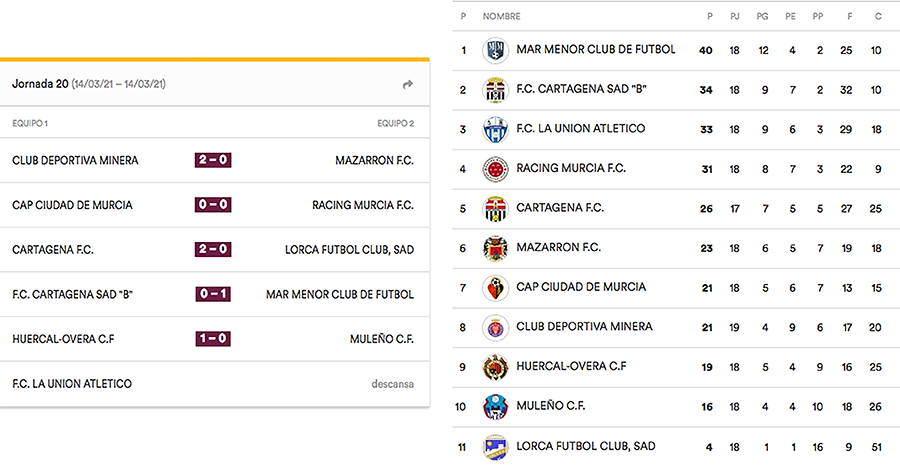900x466 pixels.
Task: Click F.C. La Union Atletico team badge
Action: pyautogui.click(x=495, y=129)
